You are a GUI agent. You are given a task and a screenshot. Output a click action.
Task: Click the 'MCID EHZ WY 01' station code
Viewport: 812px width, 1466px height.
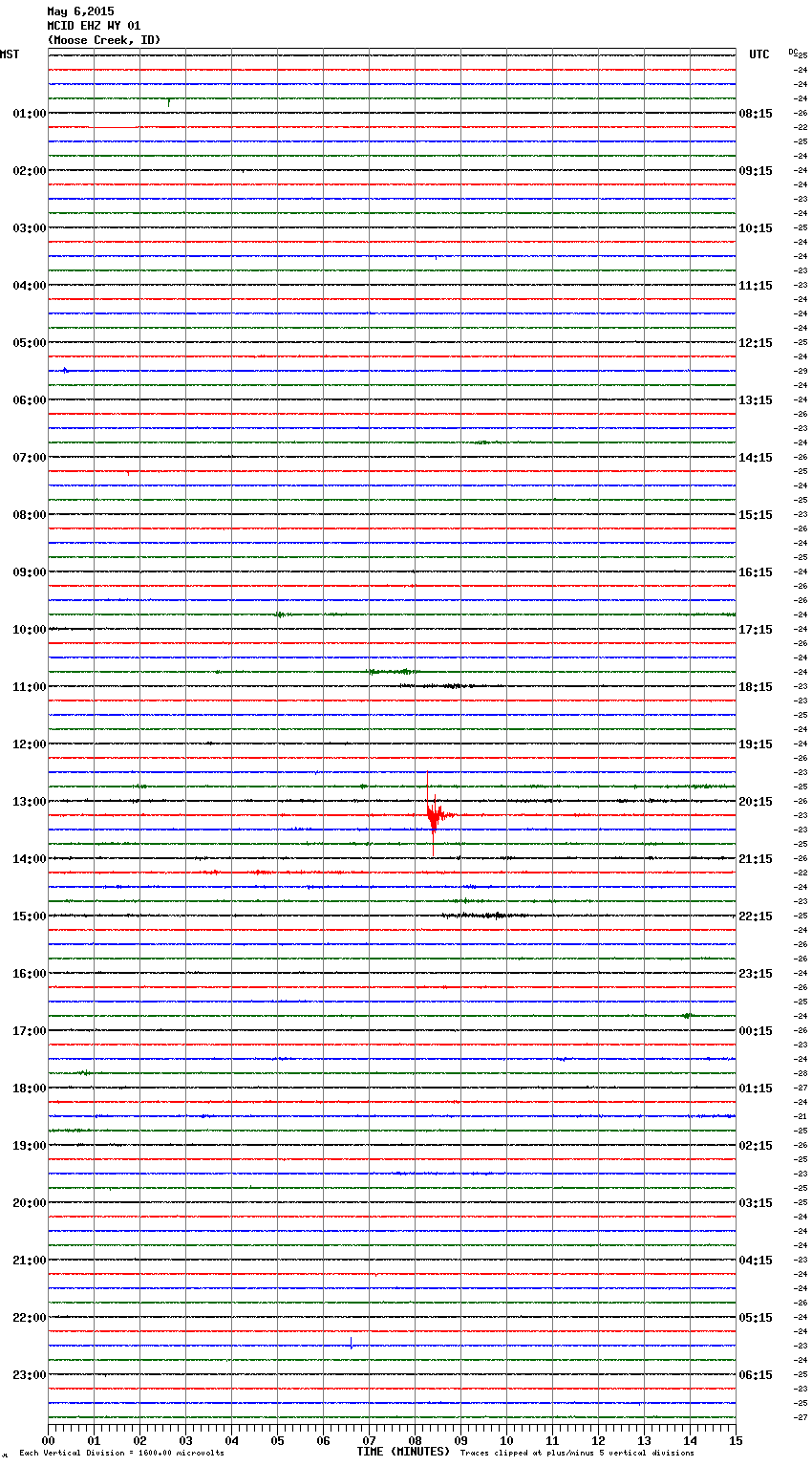(94, 26)
